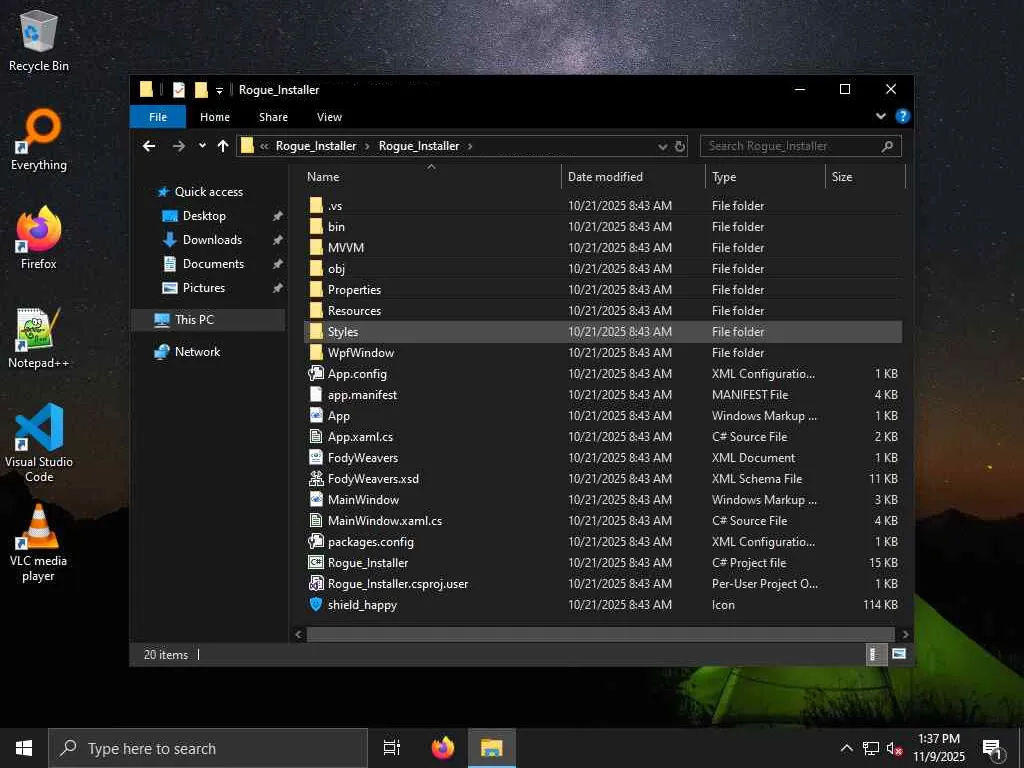Open the Home ribbon tab
The image size is (1024, 768).
[215, 117]
